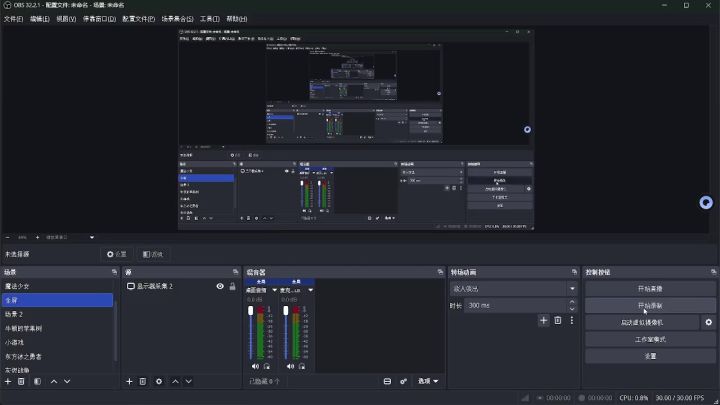Select the 场景 2 scene
Viewport: 720px width, 405px height.
[x=57, y=314]
